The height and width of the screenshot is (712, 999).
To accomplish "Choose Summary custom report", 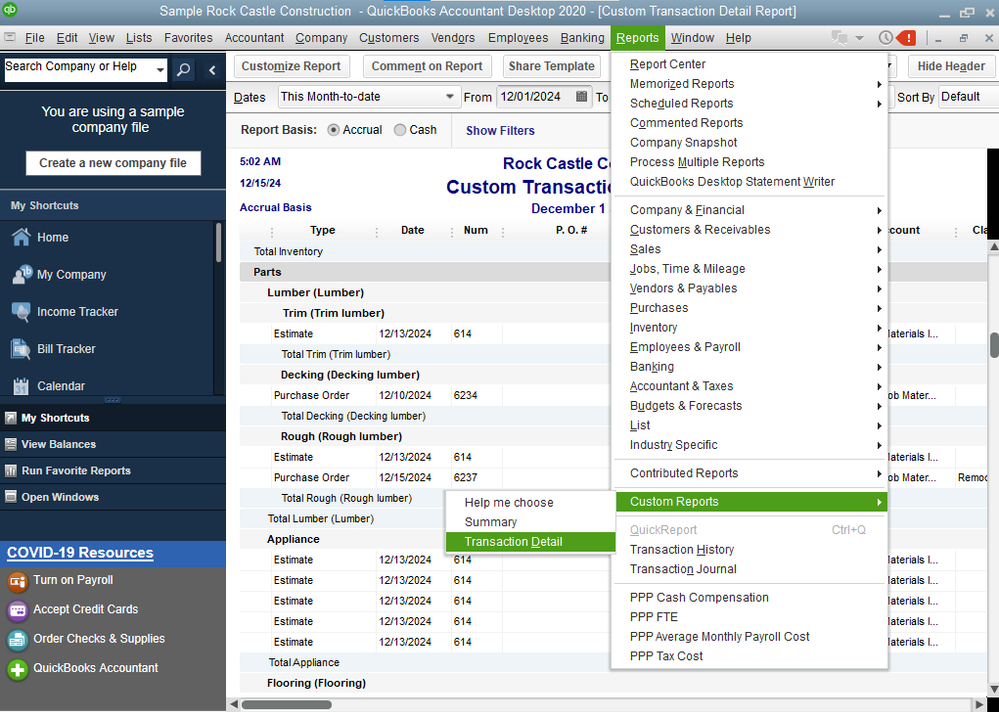I will [530, 522].
